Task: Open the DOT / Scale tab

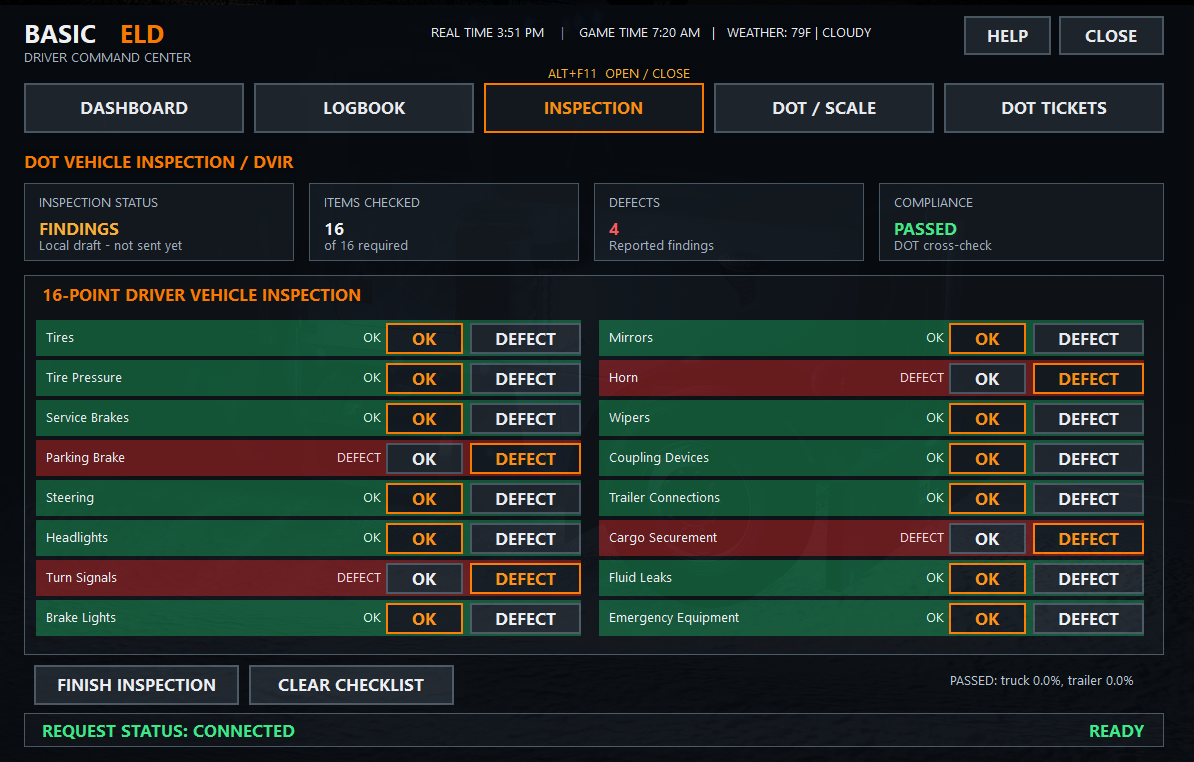Action: pyautogui.click(x=824, y=108)
